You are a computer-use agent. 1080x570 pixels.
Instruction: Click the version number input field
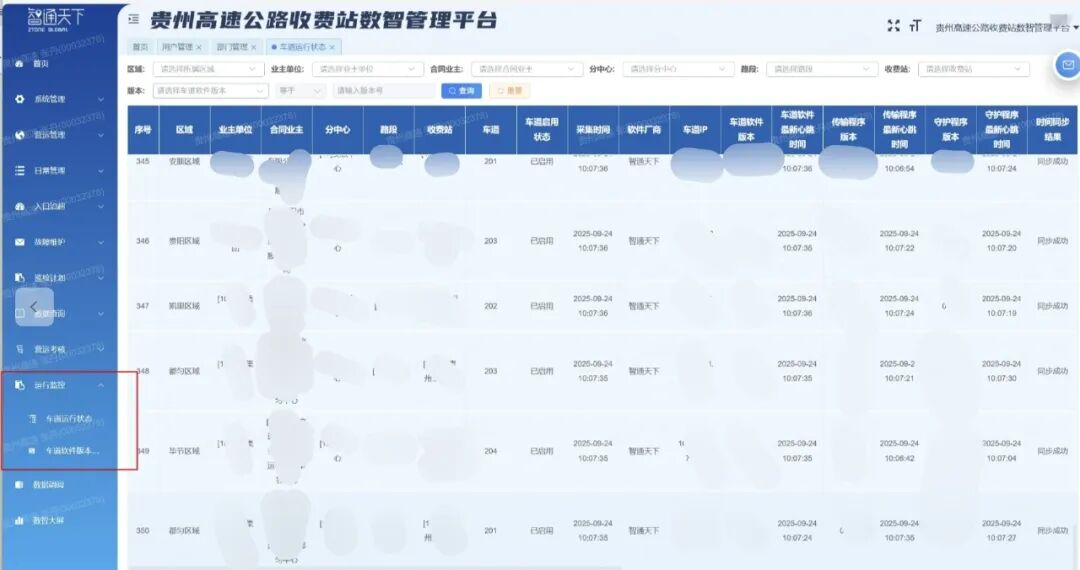[384, 91]
